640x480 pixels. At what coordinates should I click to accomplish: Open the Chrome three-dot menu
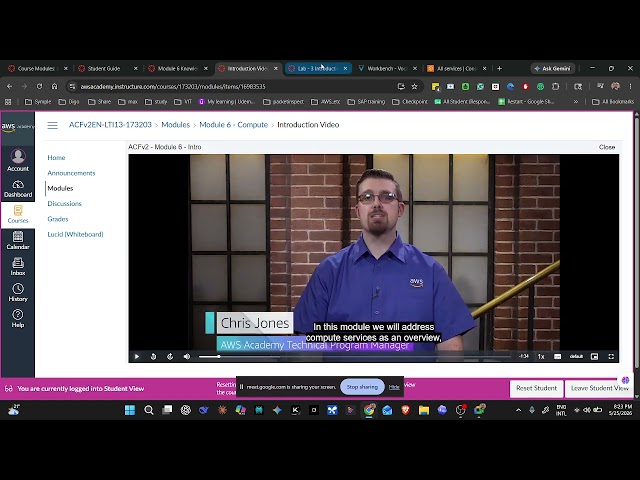coord(631,87)
